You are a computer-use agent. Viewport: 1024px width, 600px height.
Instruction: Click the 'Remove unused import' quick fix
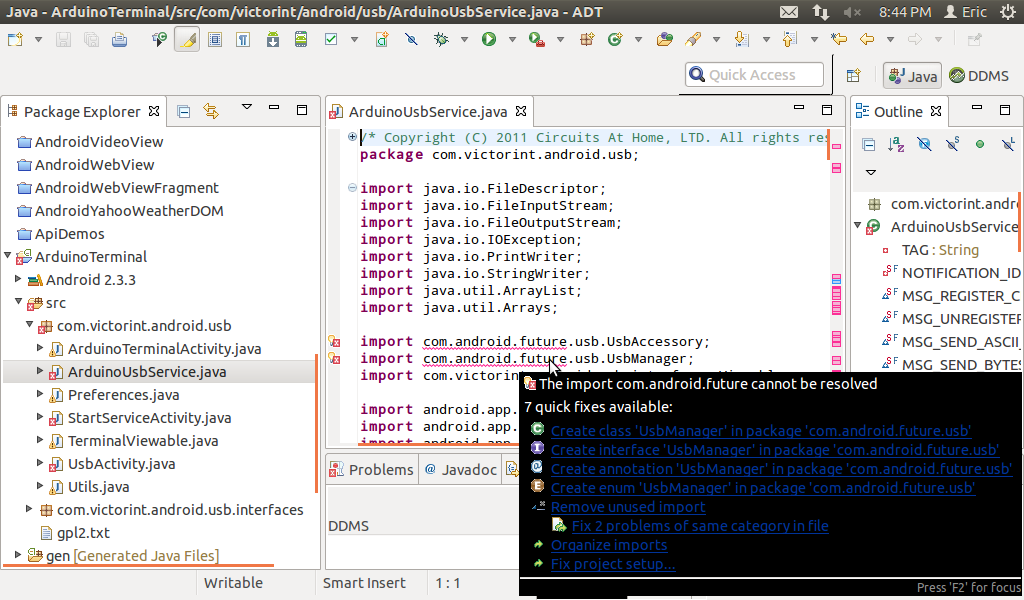coord(627,507)
